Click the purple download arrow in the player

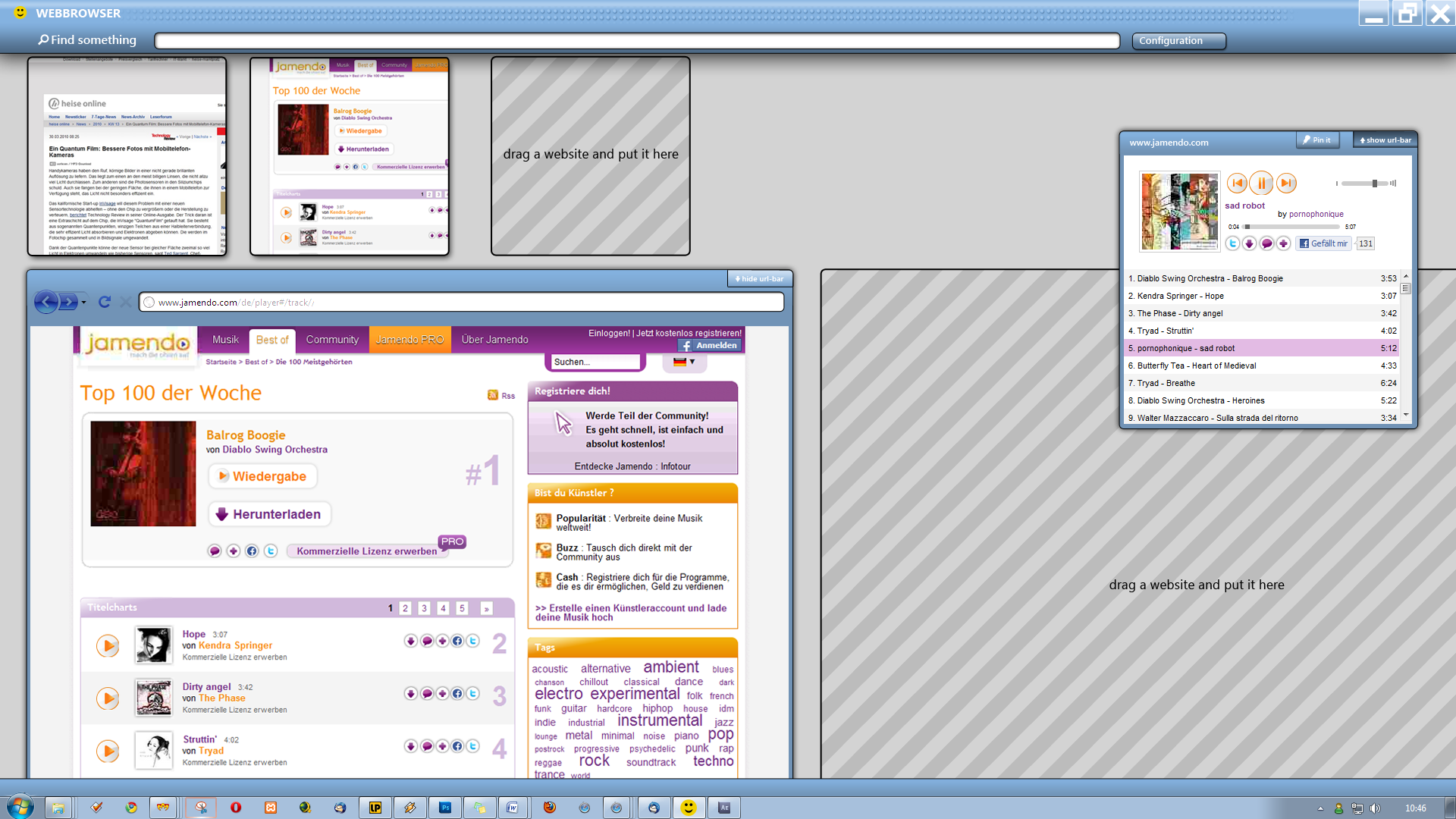click(1249, 243)
